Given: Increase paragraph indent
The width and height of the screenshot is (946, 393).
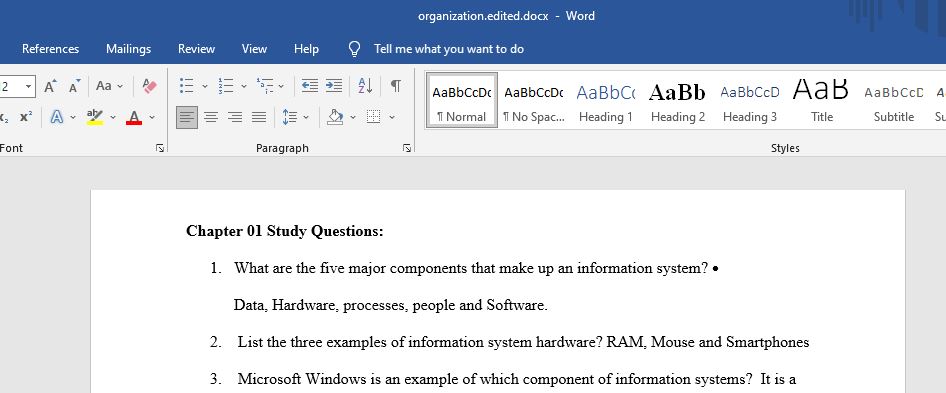Looking at the screenshot, I should click(334, 86).
